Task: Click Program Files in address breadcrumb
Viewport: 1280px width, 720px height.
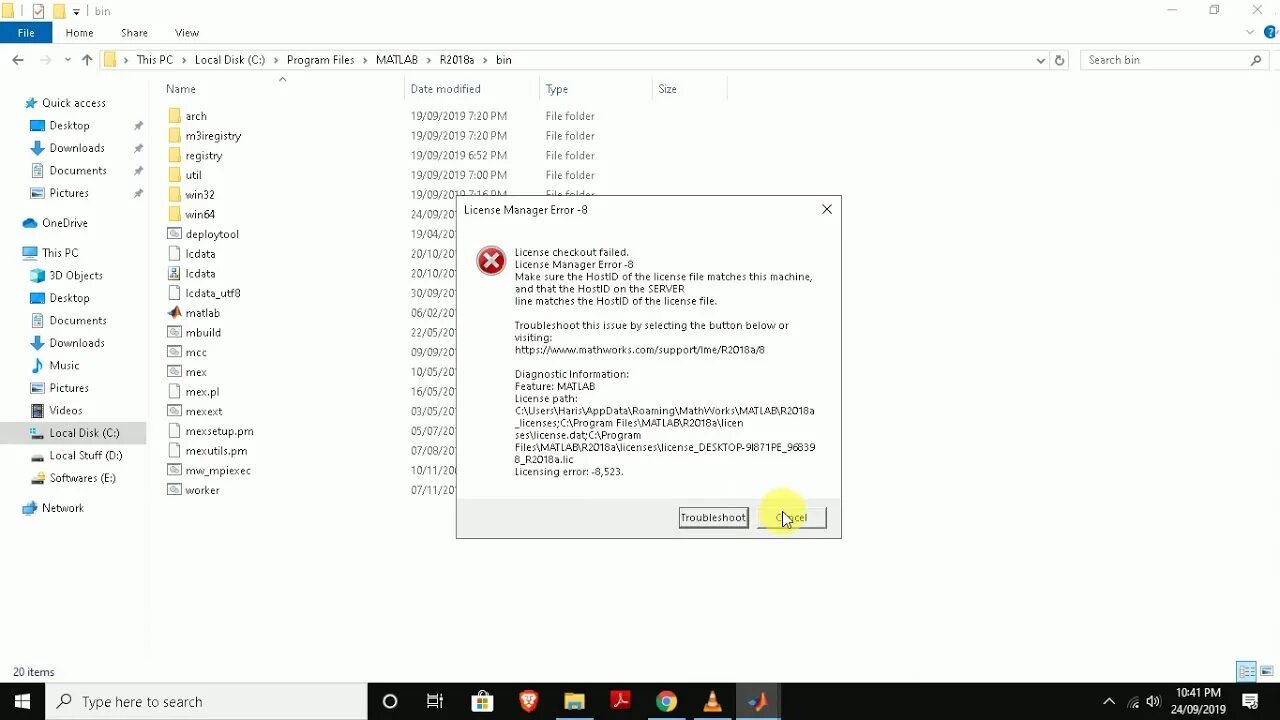Action: [x=321, y=60]
